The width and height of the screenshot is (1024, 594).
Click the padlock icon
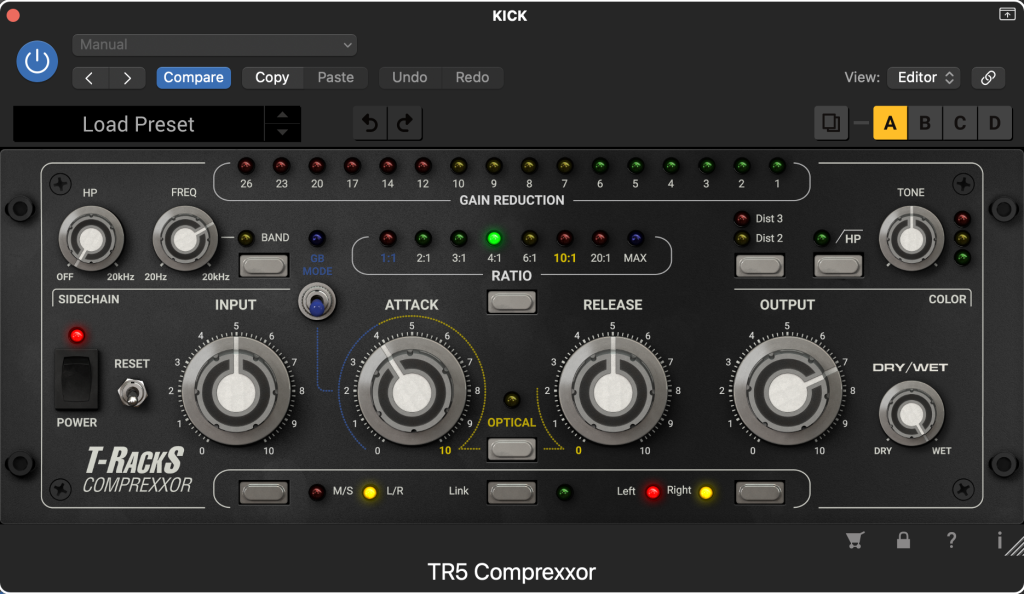903,541
